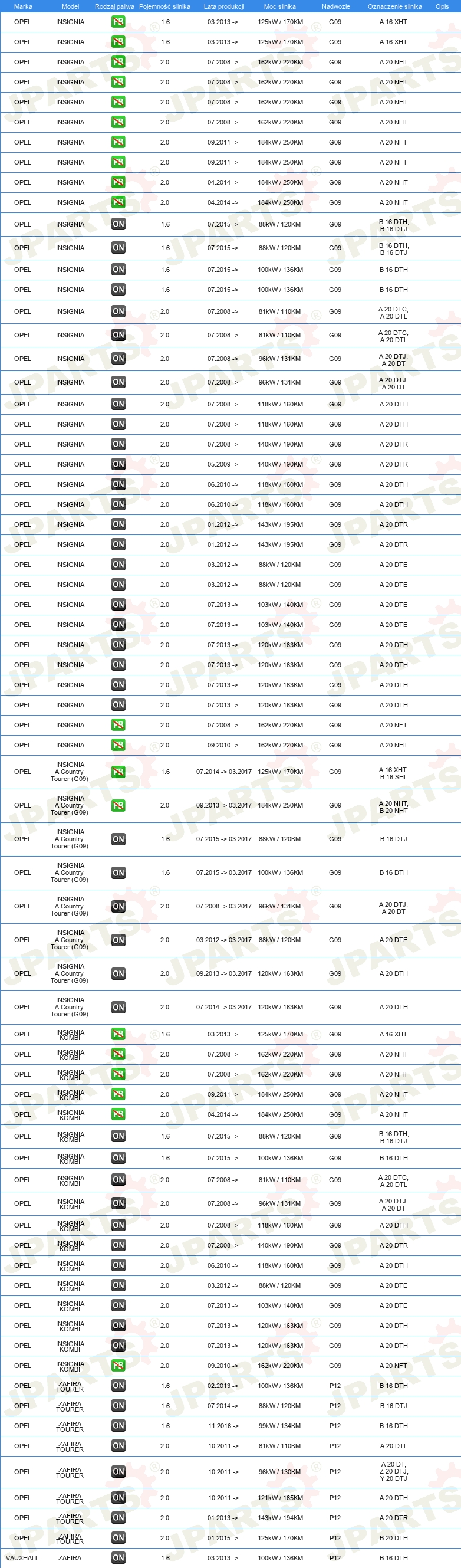This screenshot has width=461, height=1568.
Task: Click the '07.2008 -> 03.2017' production years cell
Action: click(224, 906)
